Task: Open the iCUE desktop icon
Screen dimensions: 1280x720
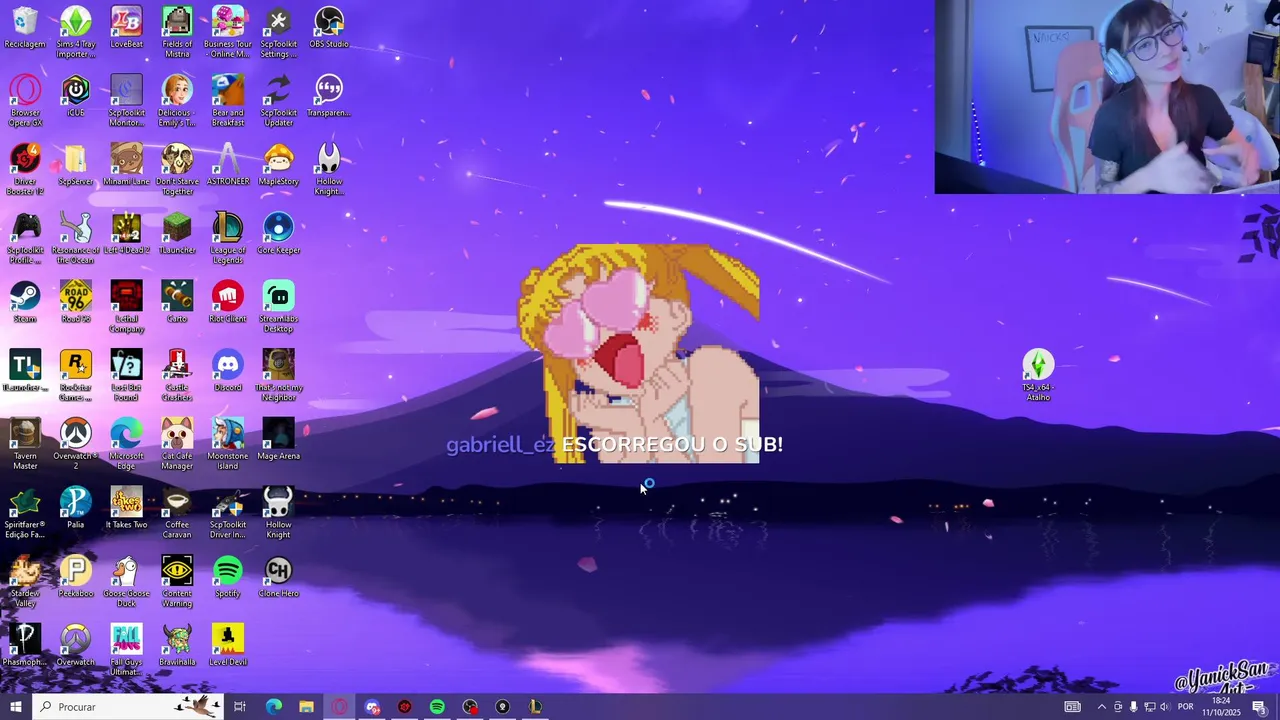Action: (76, 96)
